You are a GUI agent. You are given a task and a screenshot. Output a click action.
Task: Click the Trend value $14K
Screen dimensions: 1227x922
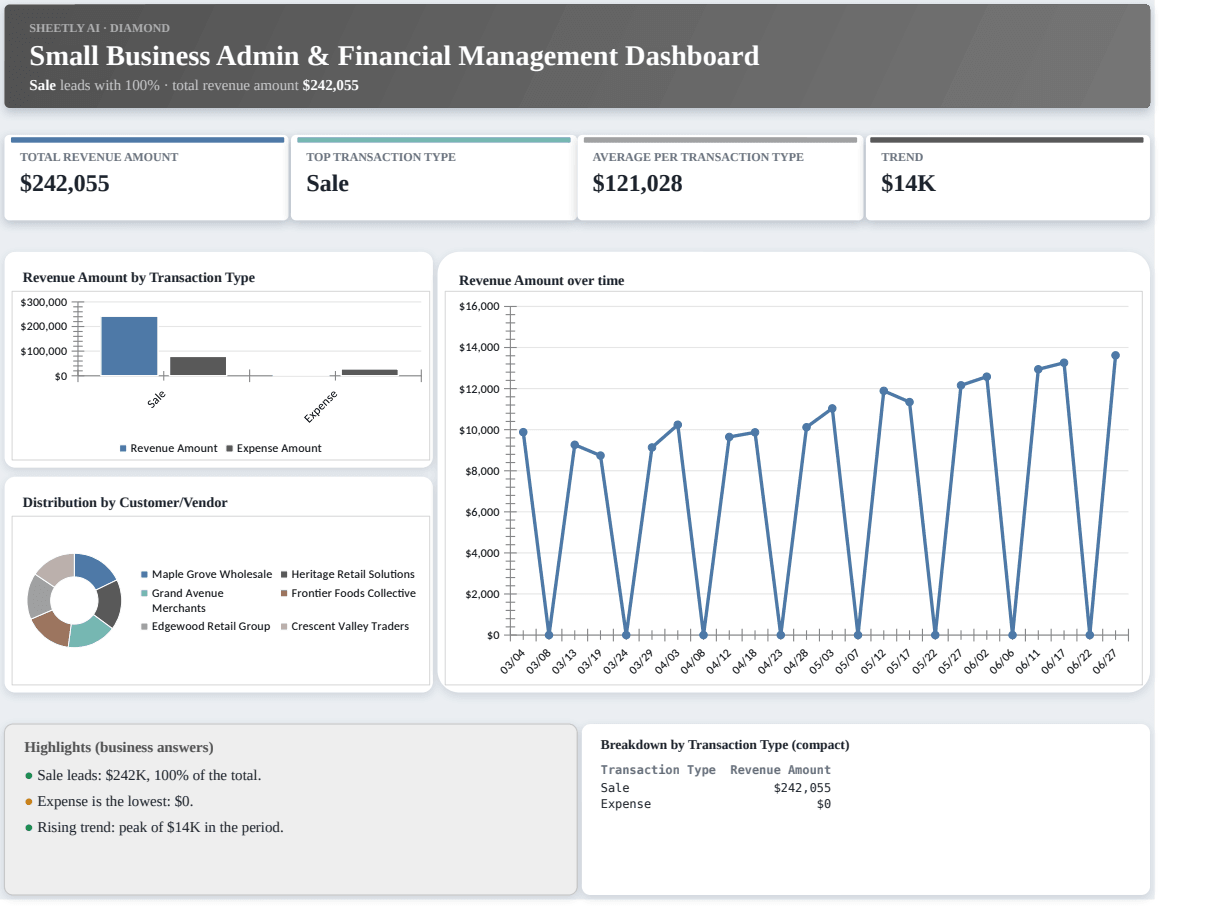(x=908, y=184)
